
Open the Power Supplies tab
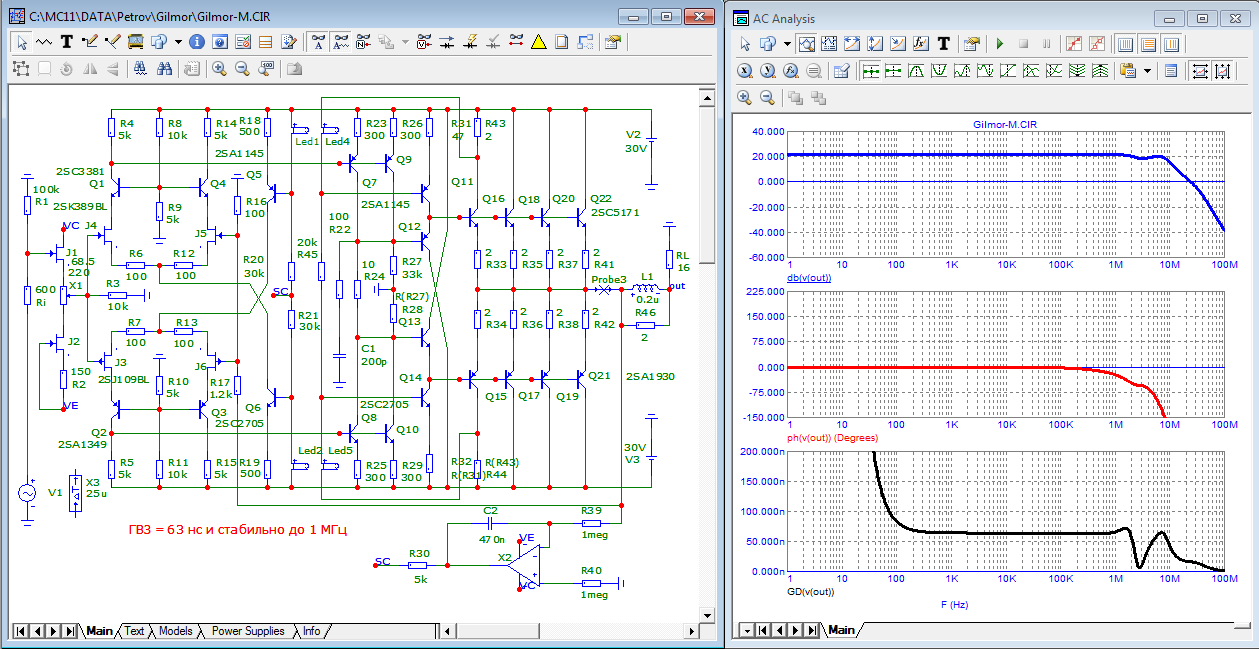248,631
